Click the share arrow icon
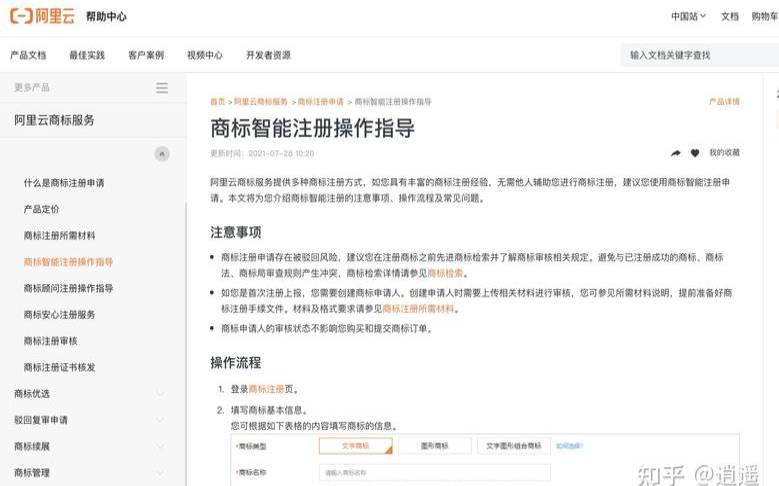The height and width of the screenshot is (486, 779). [x=676, y=153]
